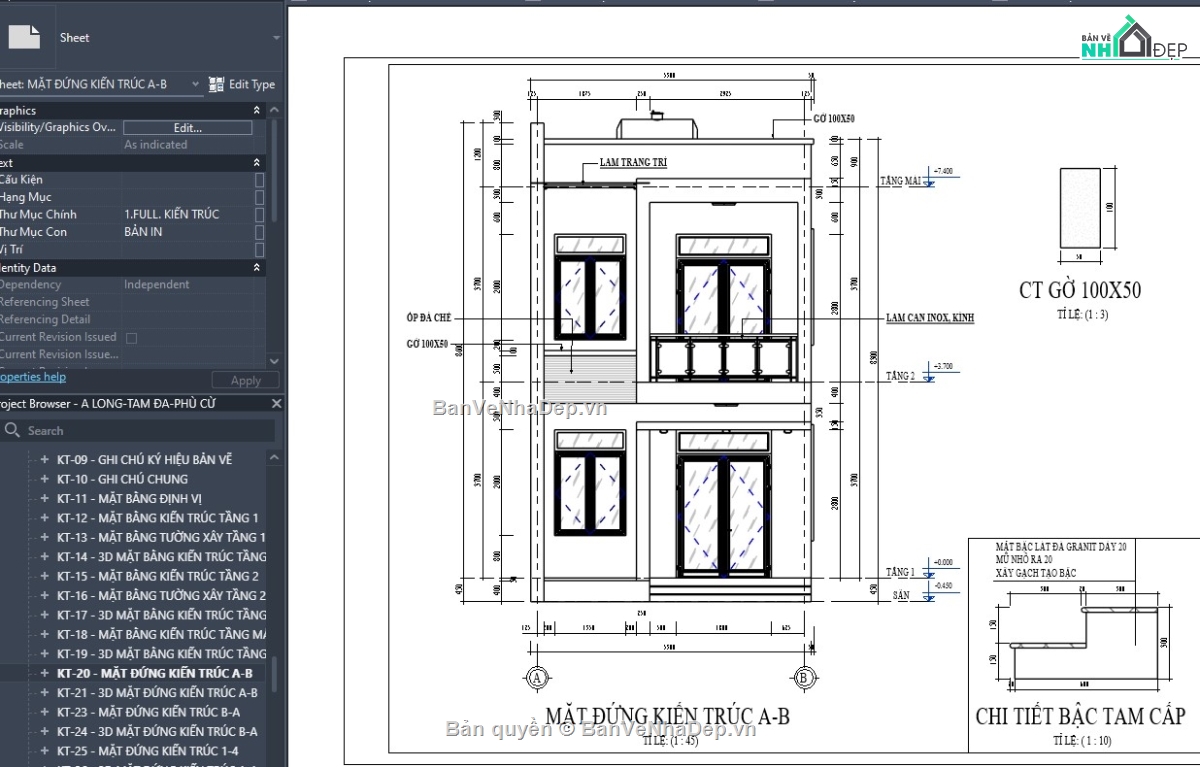This screenshot has height=767, width=1200.
Task: Click the Project Browser search magnifier icon
Action: [x=12, y=430]
